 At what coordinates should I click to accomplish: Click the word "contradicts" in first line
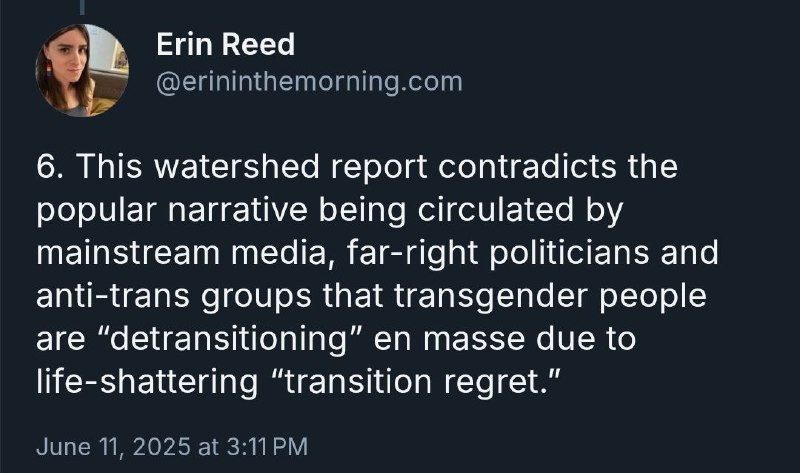[x=527, y=167]
